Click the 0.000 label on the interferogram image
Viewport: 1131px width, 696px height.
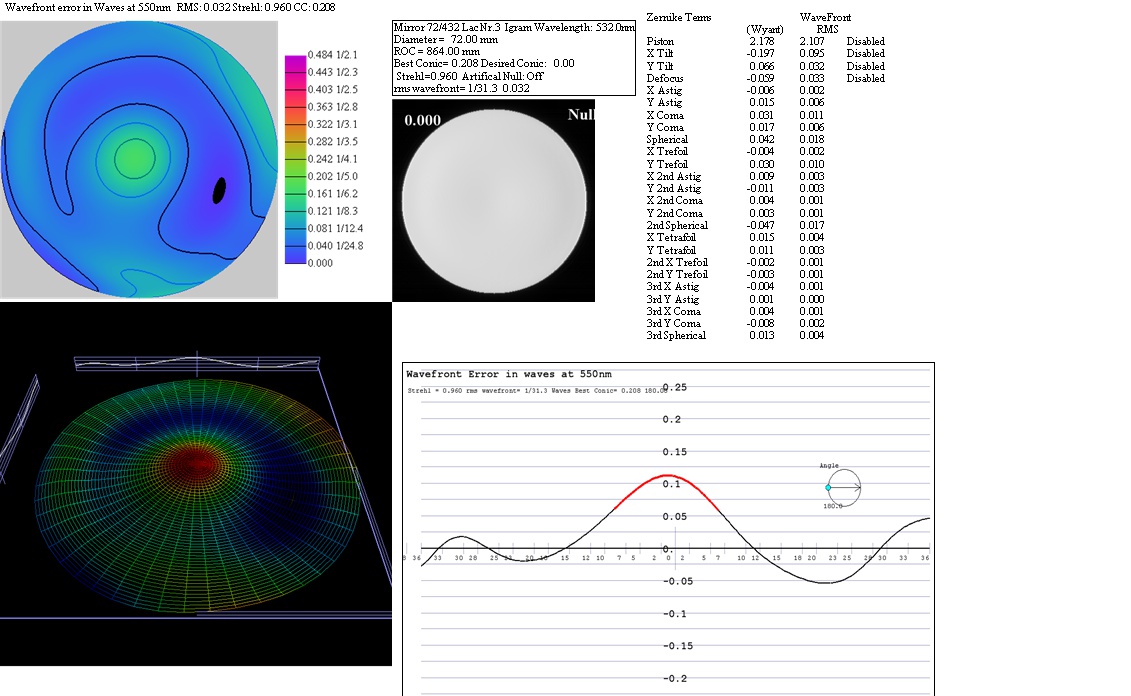point(422,120)
